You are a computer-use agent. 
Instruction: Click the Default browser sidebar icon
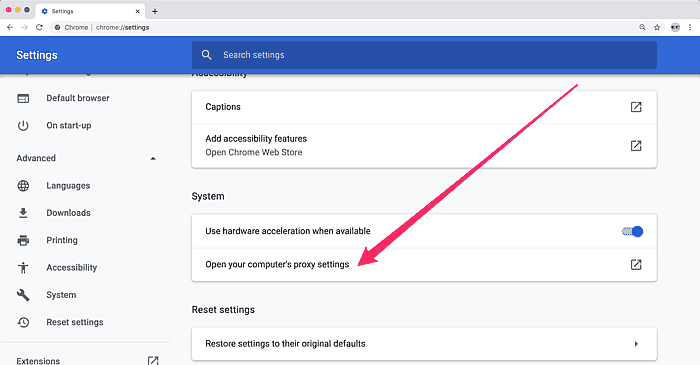click(x=23, y=98)
